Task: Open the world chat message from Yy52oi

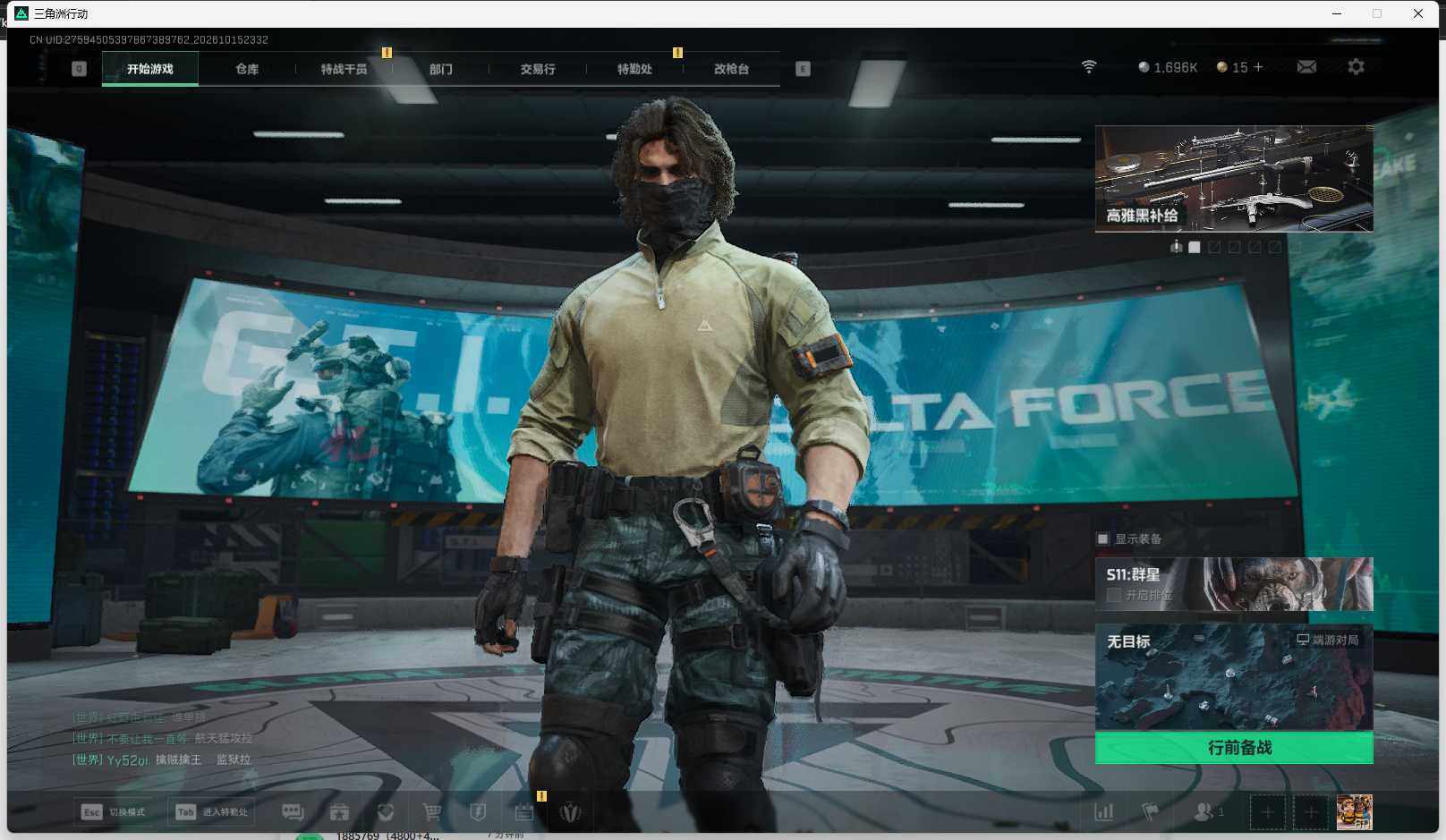Action: pyautogui.click(x=161, y=759)
